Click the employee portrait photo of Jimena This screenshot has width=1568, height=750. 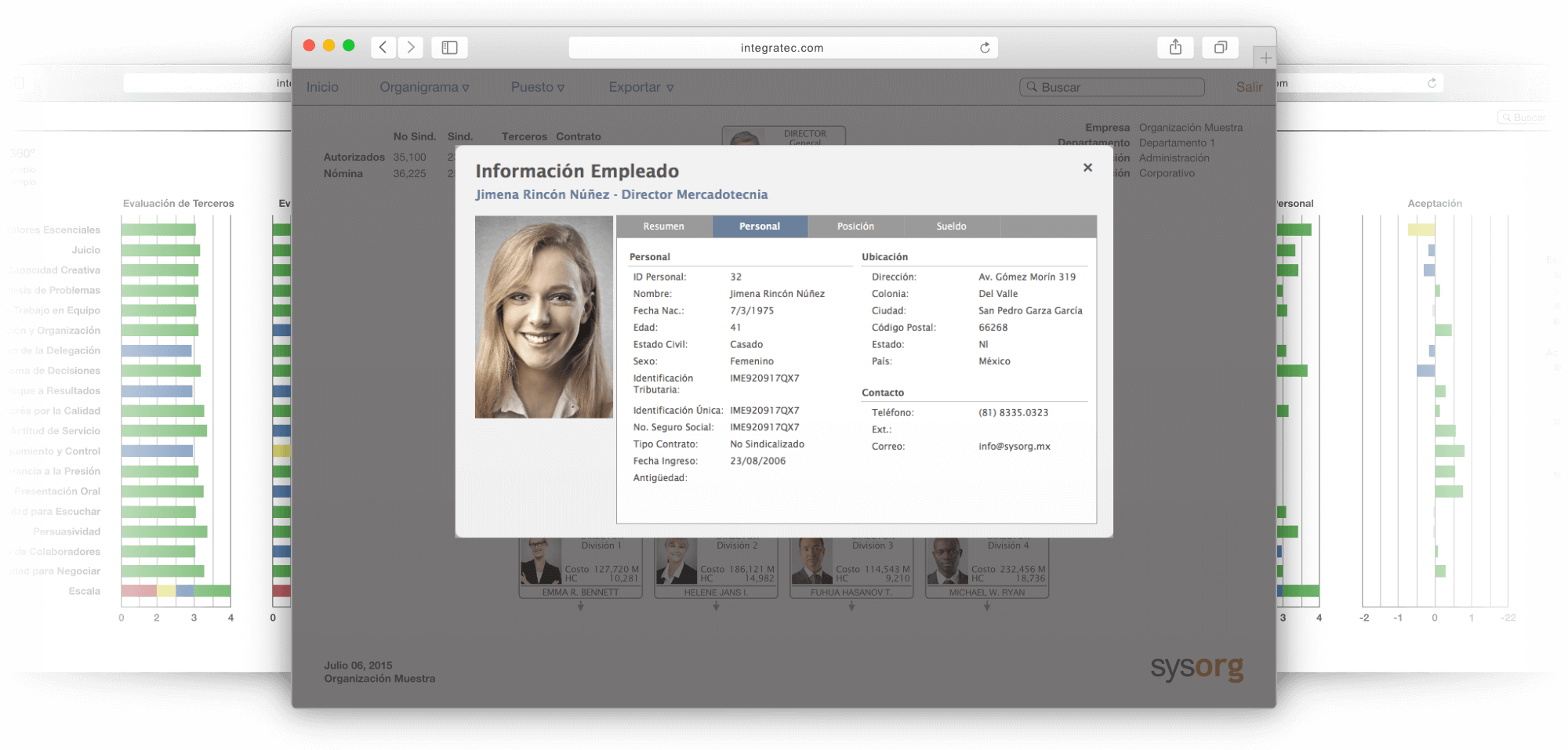tap(544, 317)
